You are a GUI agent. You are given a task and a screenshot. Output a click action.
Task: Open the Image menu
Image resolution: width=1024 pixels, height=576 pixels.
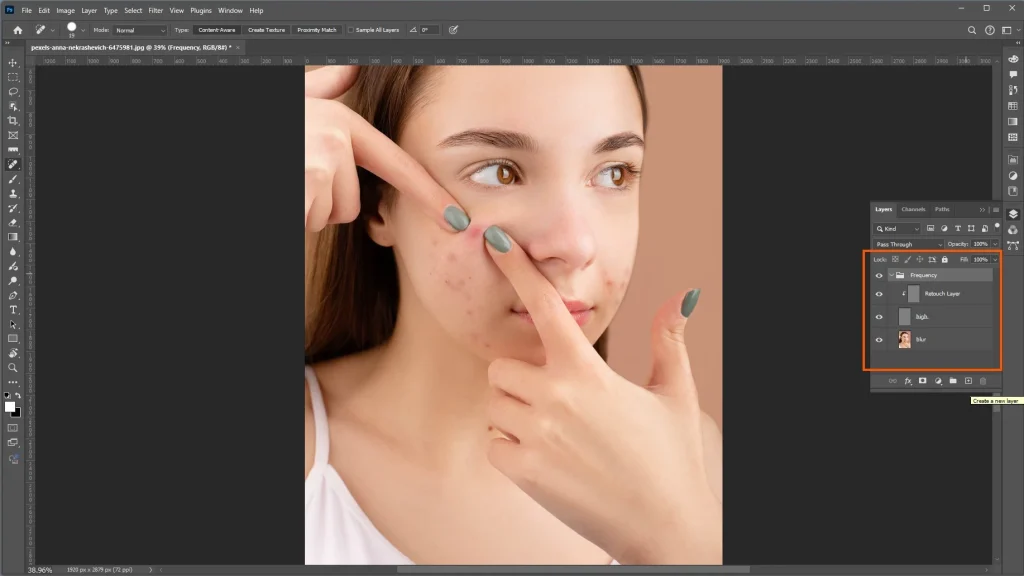coord(65,10)
